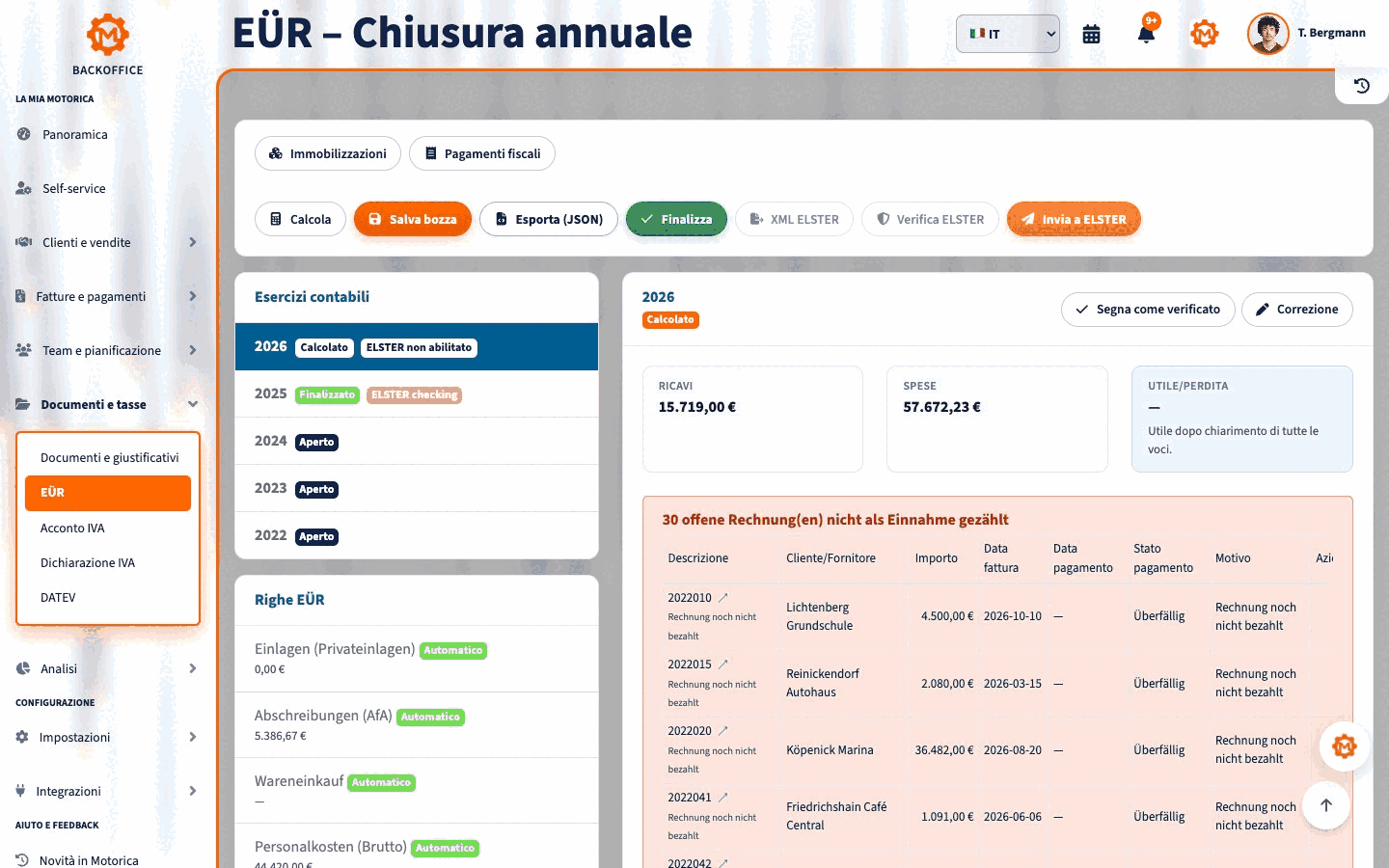Select fiscal year 2024 row

(417, 441)
